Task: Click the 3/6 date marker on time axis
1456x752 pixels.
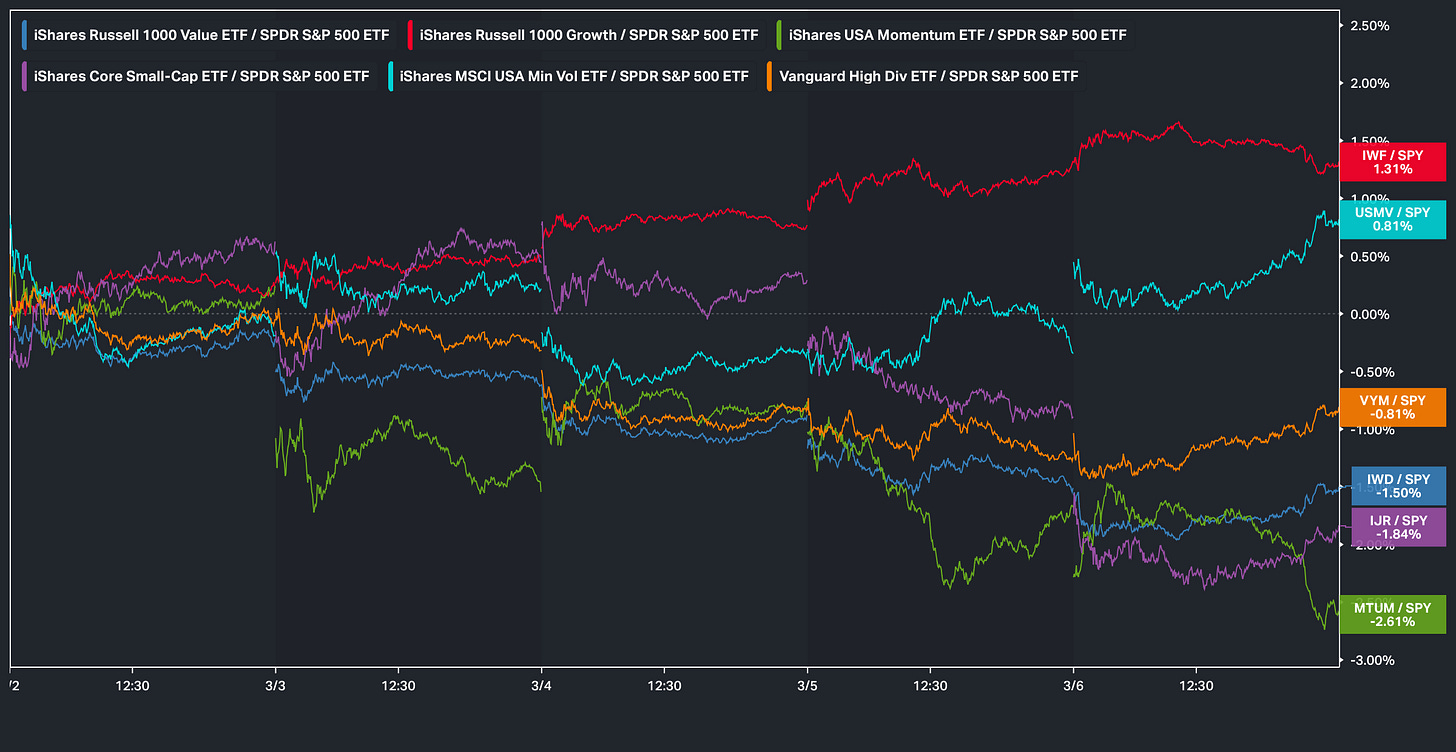Action: click(1073, 686)
